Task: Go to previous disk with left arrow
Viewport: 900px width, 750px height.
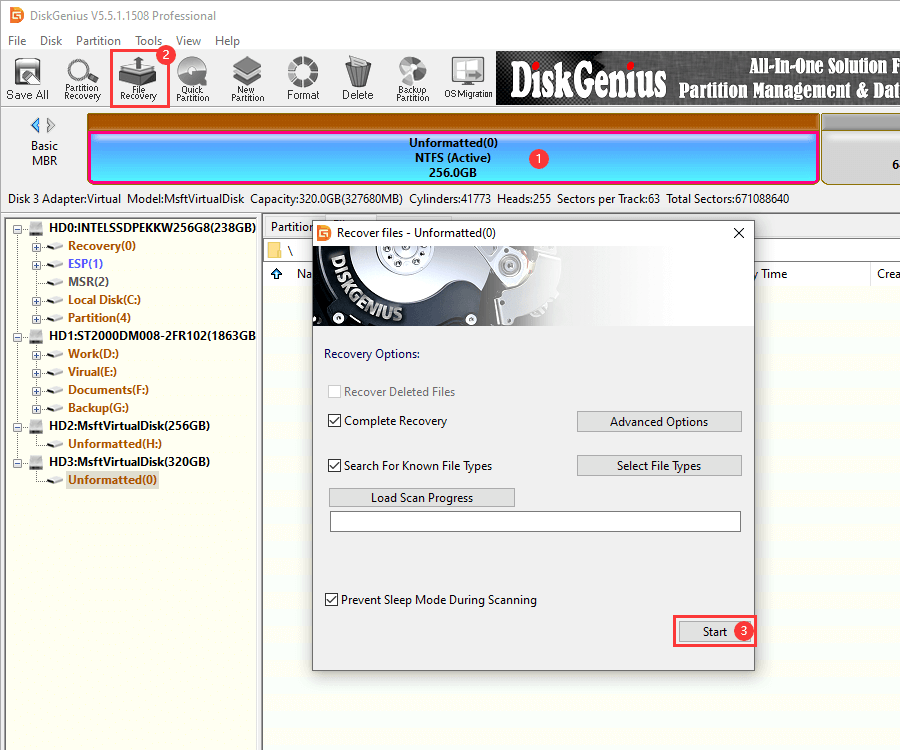Action: [x=36, y=125]
